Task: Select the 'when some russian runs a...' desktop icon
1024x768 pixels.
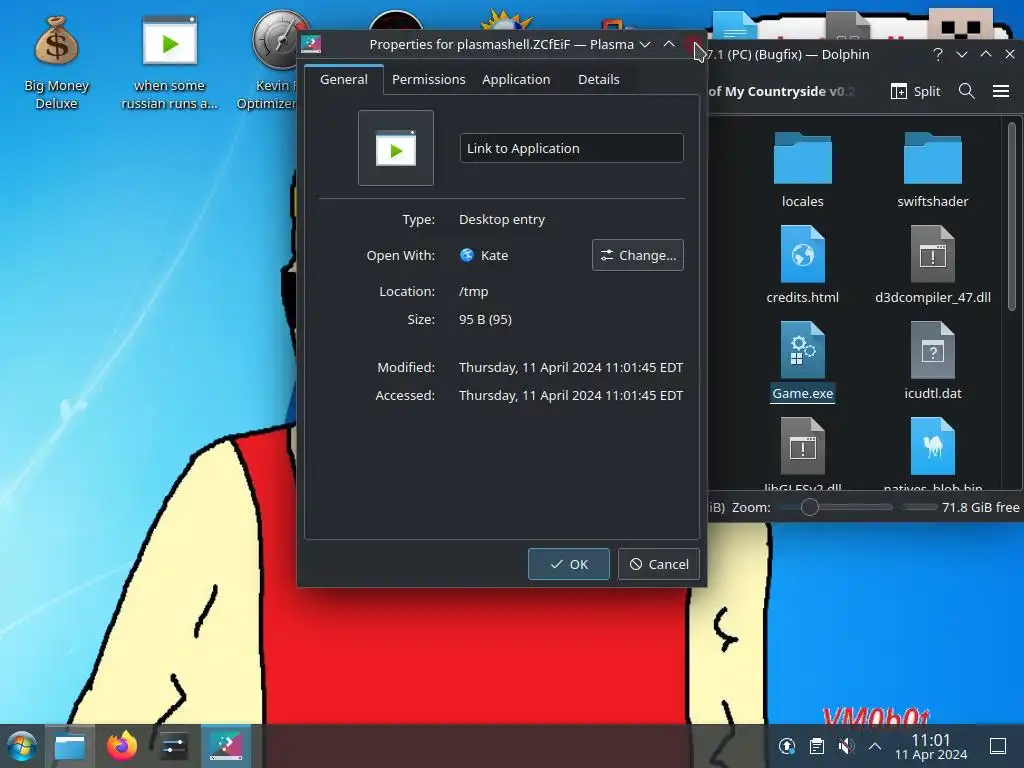Action: (169, 62)
